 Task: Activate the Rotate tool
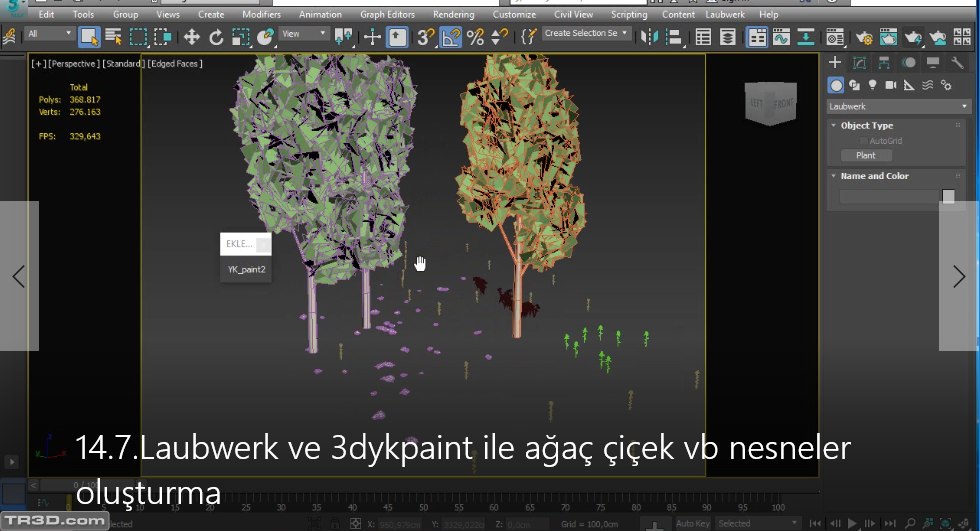click(217, 37)
